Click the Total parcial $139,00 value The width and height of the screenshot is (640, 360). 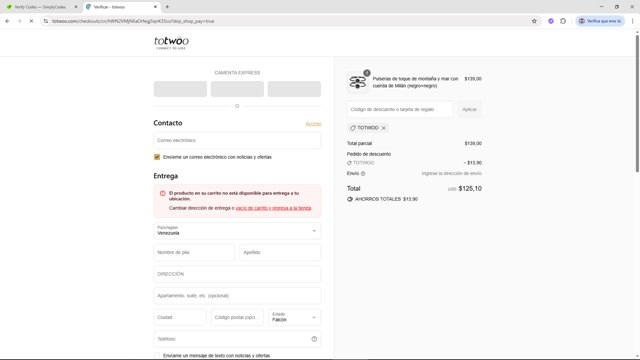[x=473, y=144]
